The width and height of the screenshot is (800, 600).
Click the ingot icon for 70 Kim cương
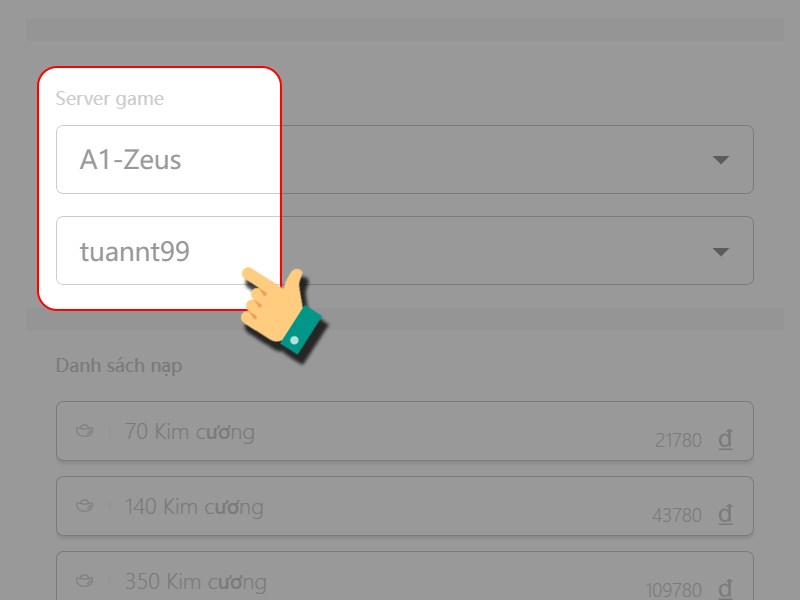pyautogui.click(x=85, y=432)
